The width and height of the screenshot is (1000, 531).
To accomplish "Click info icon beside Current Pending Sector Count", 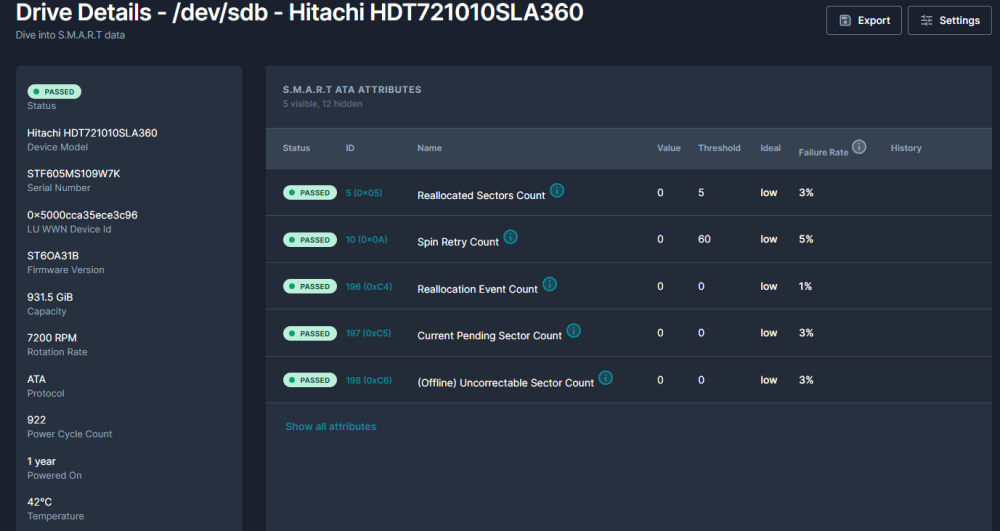I will [x=573, y=330].
